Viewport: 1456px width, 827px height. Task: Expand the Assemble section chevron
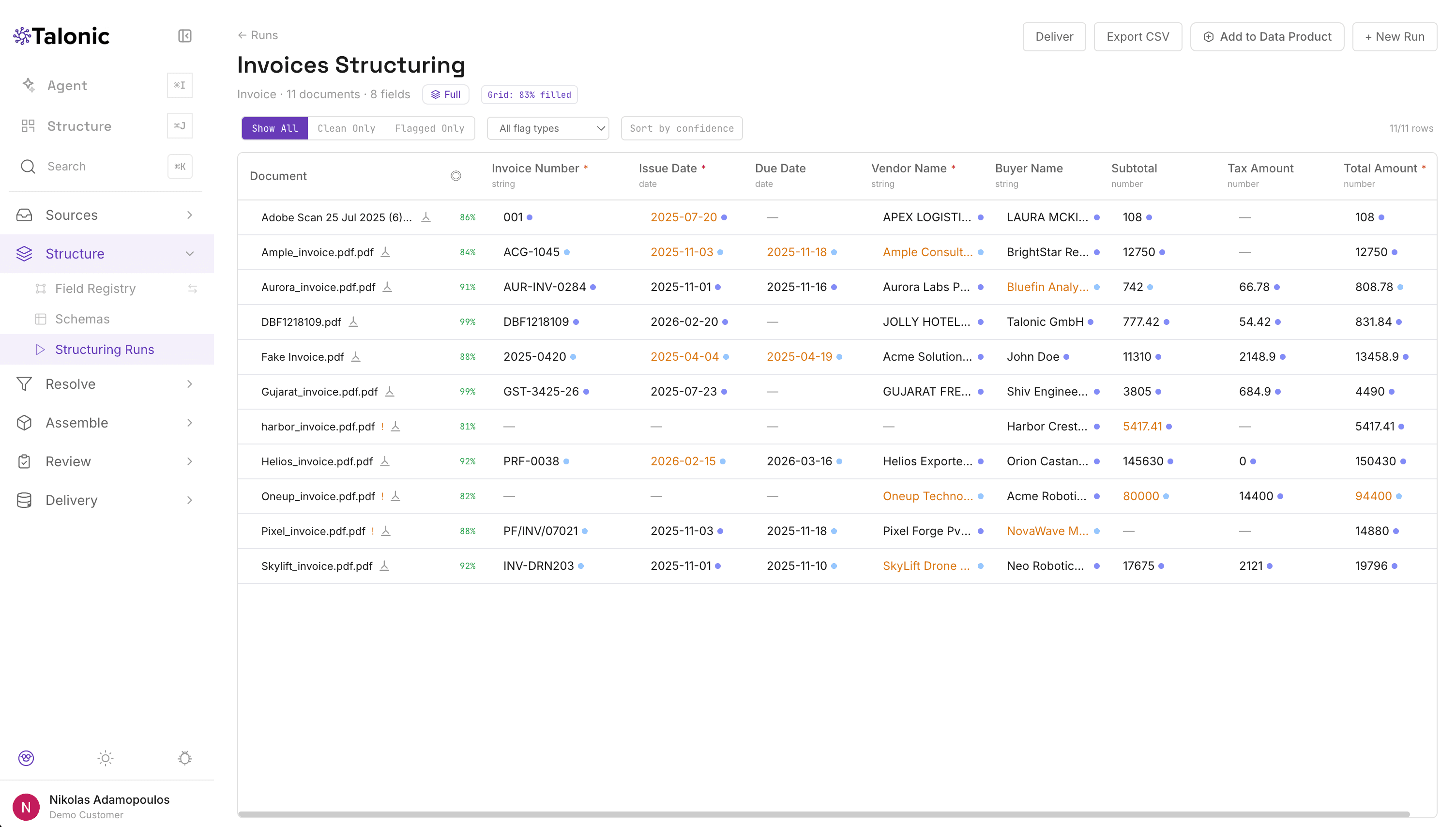point(190,423)
